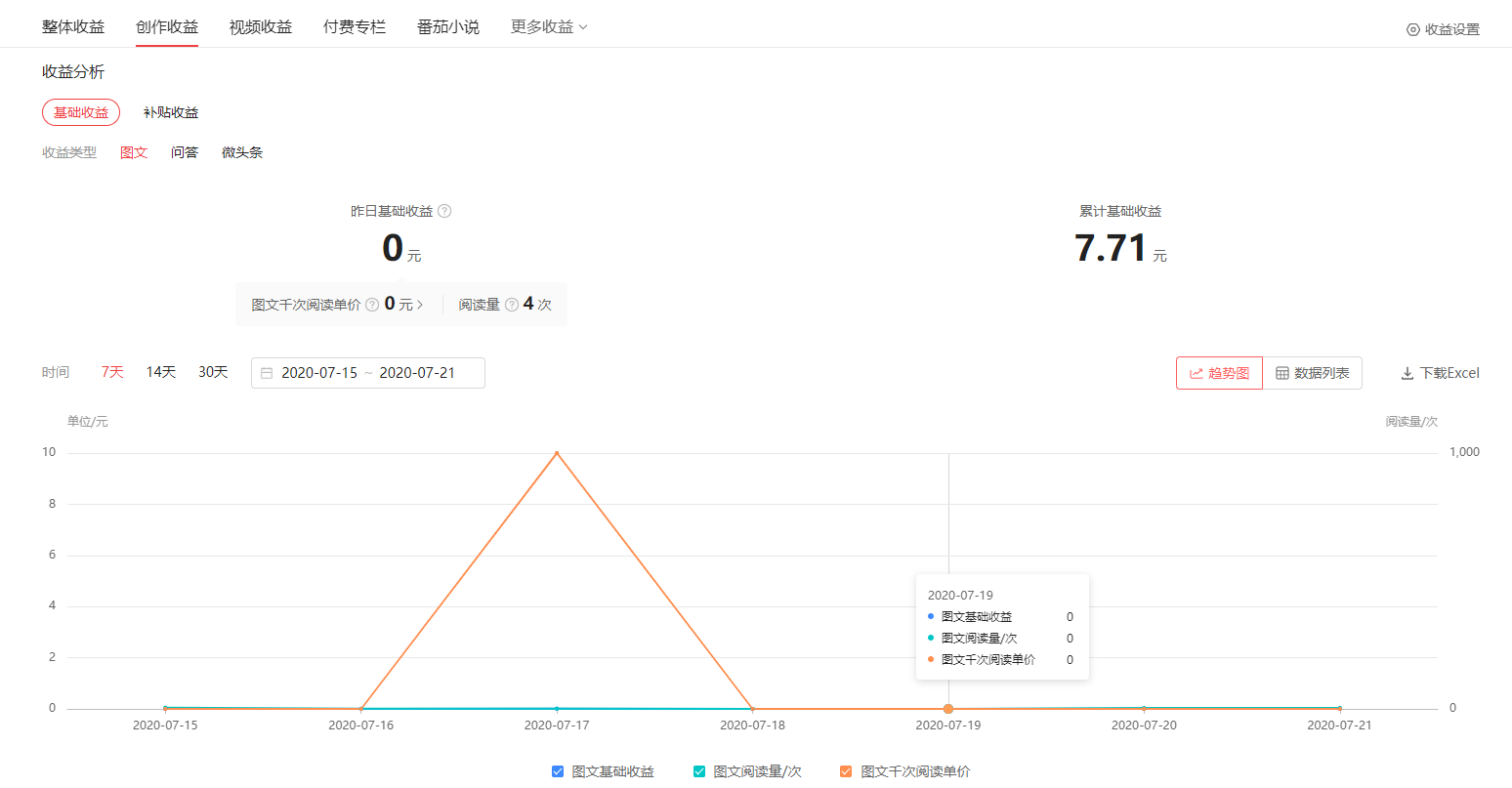Open help icon beside 图文千次阅读单价

372,304
